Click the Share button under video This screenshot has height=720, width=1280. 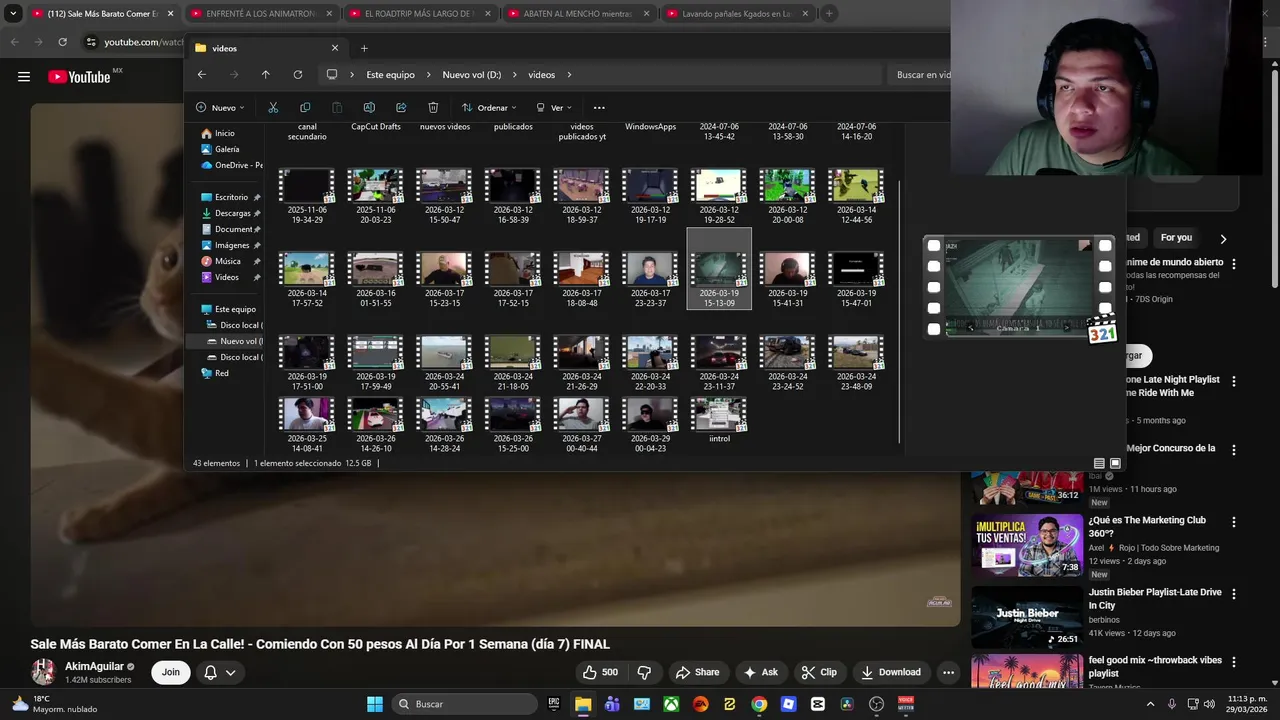pyautogui.click(x=697, y=672)
